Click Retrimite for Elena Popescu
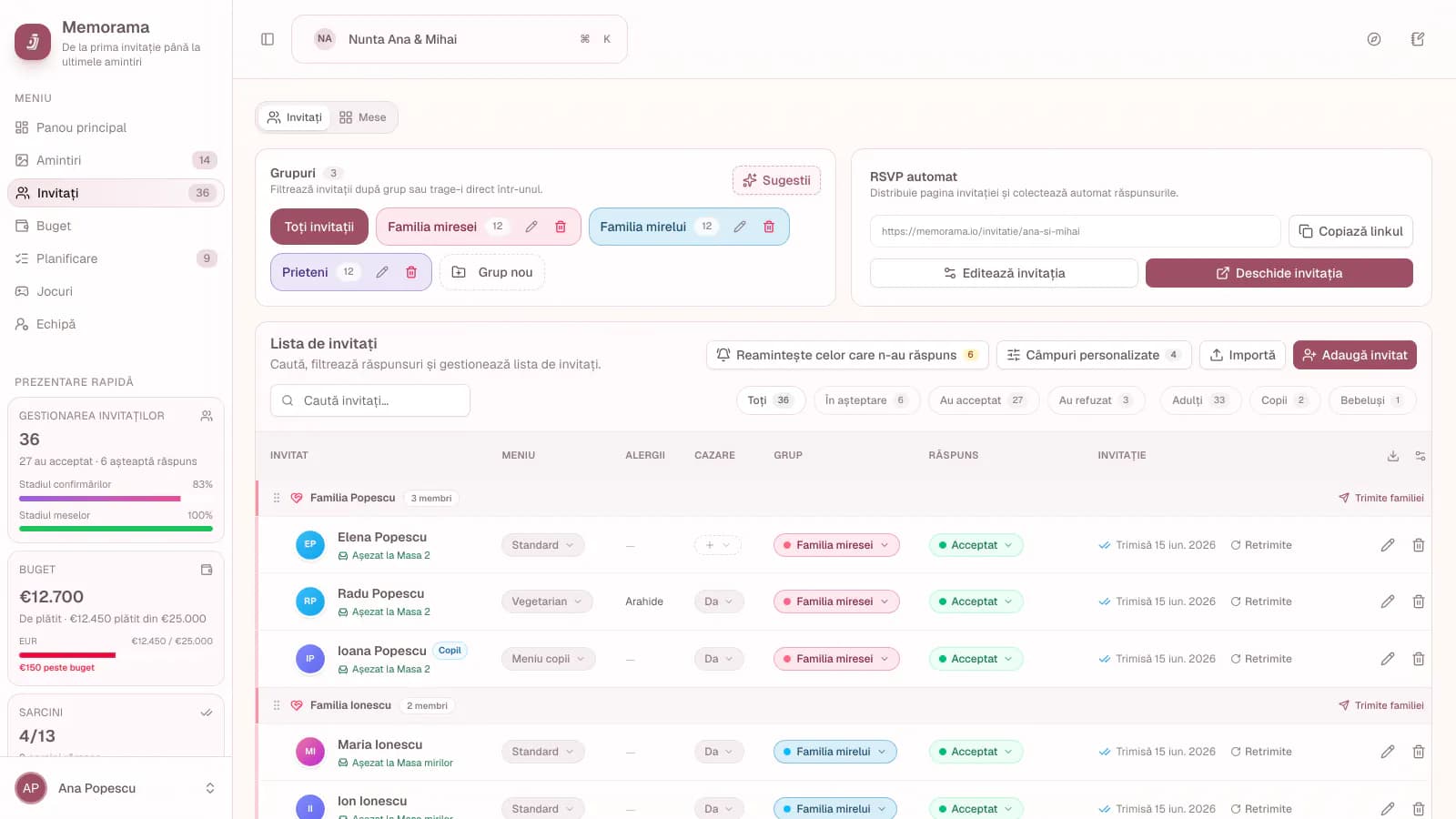Viewport: 1456px width, 819px height. pos(1261,545)
